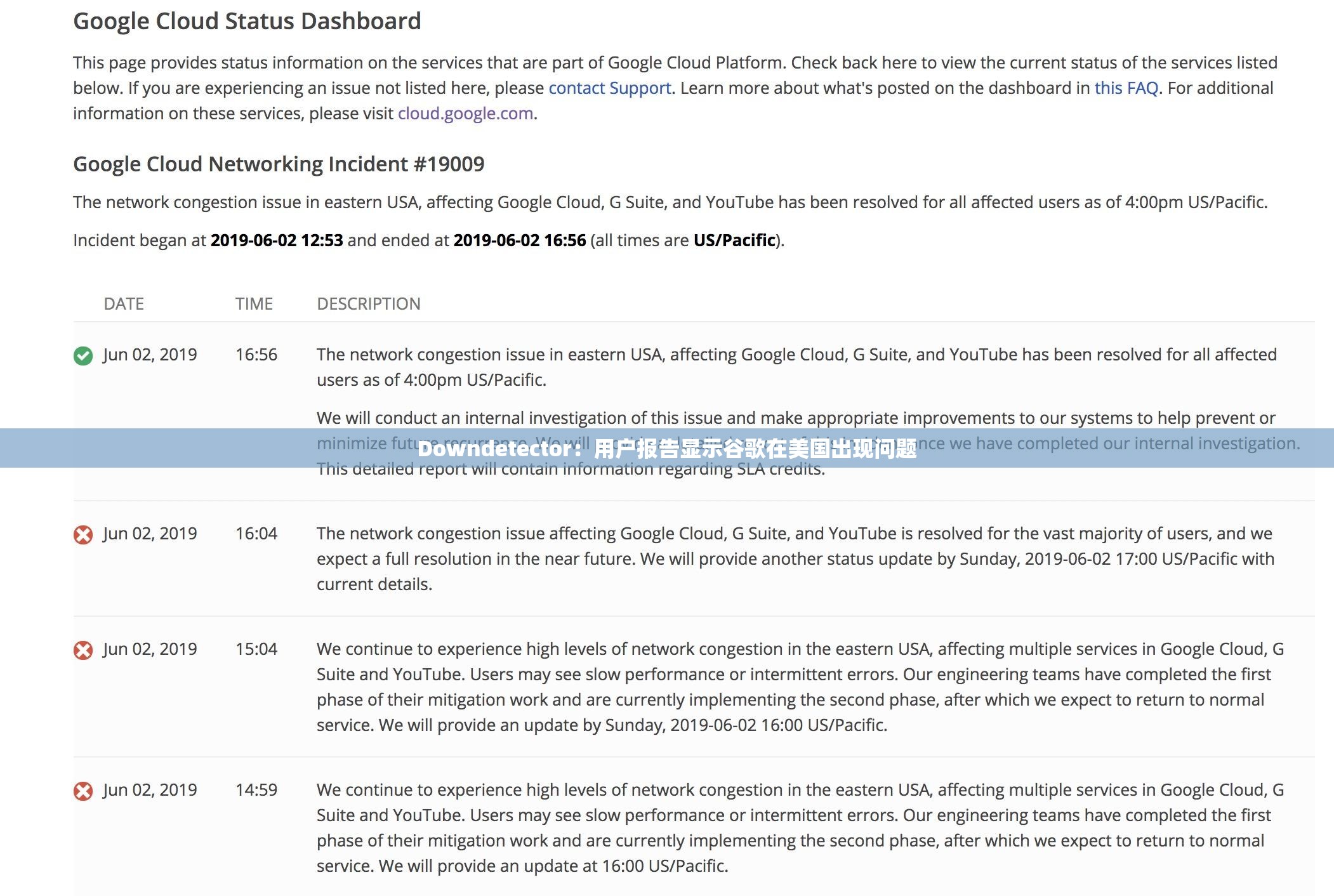Click the 15:04 update description text
Viewport: 1334px width, 896px height.
pyautogui.click(x=800, y=687)
